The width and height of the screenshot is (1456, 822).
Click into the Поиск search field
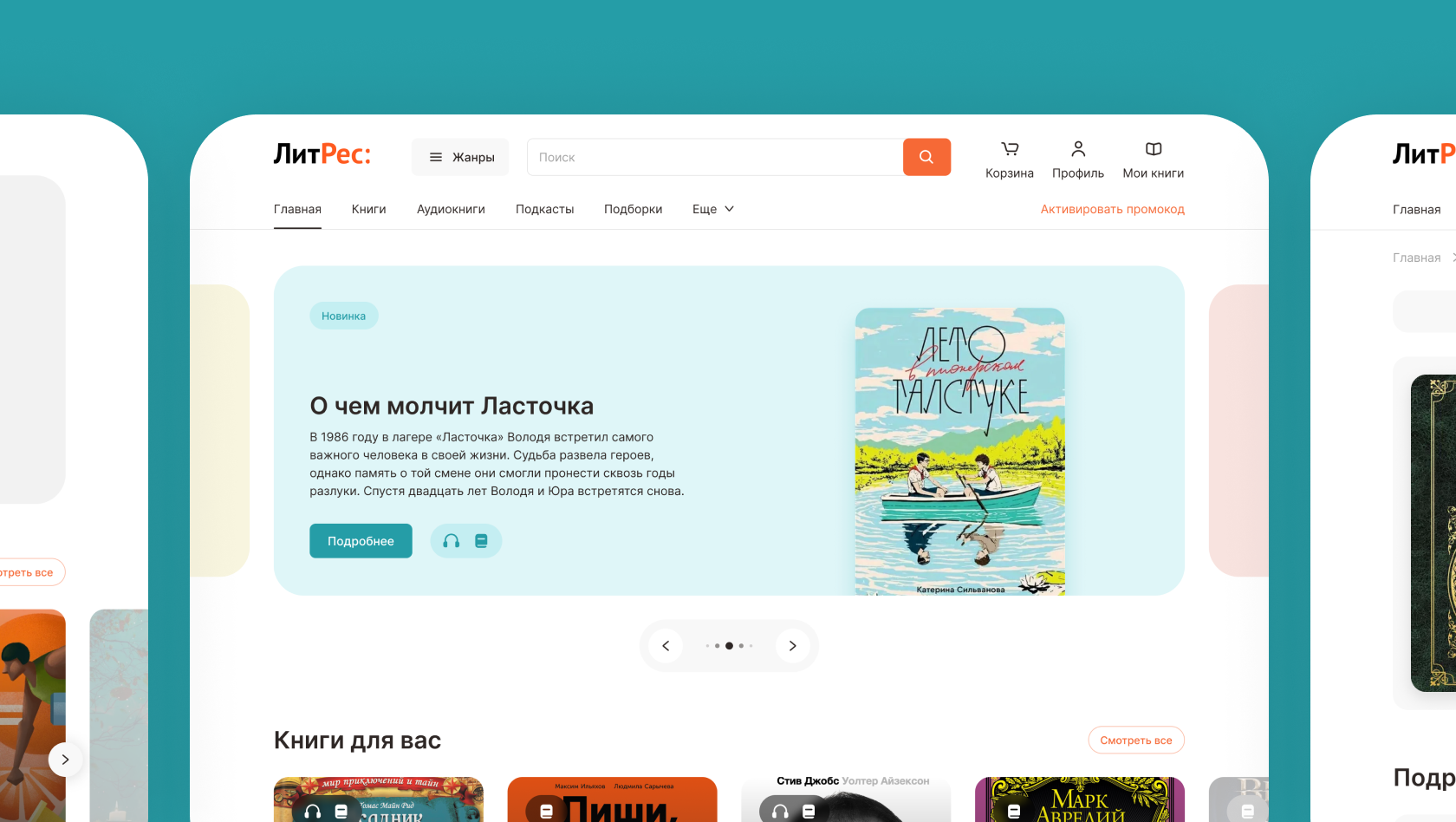pos(715,157)
